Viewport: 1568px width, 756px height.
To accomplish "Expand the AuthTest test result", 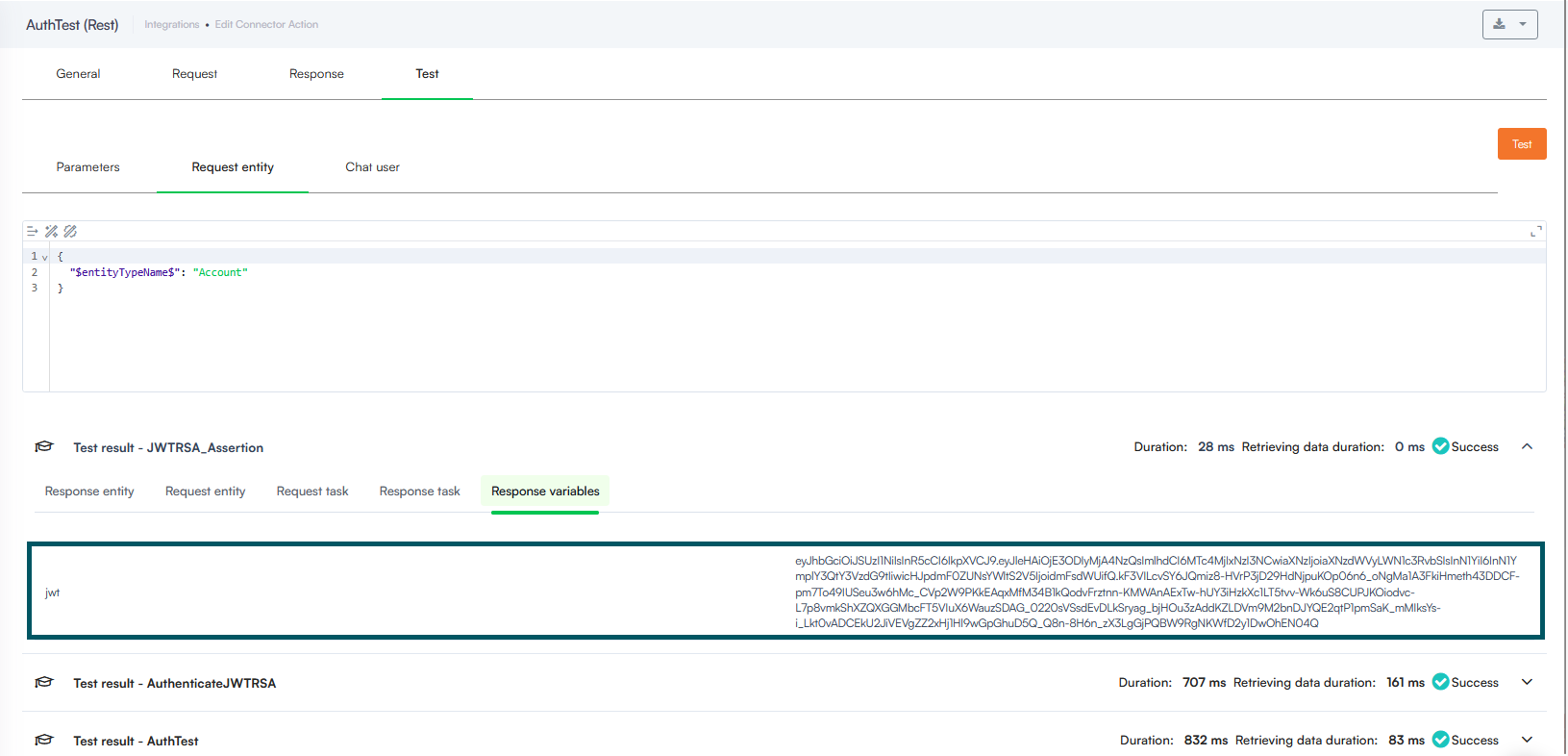I will click(x=1527, y=740).
